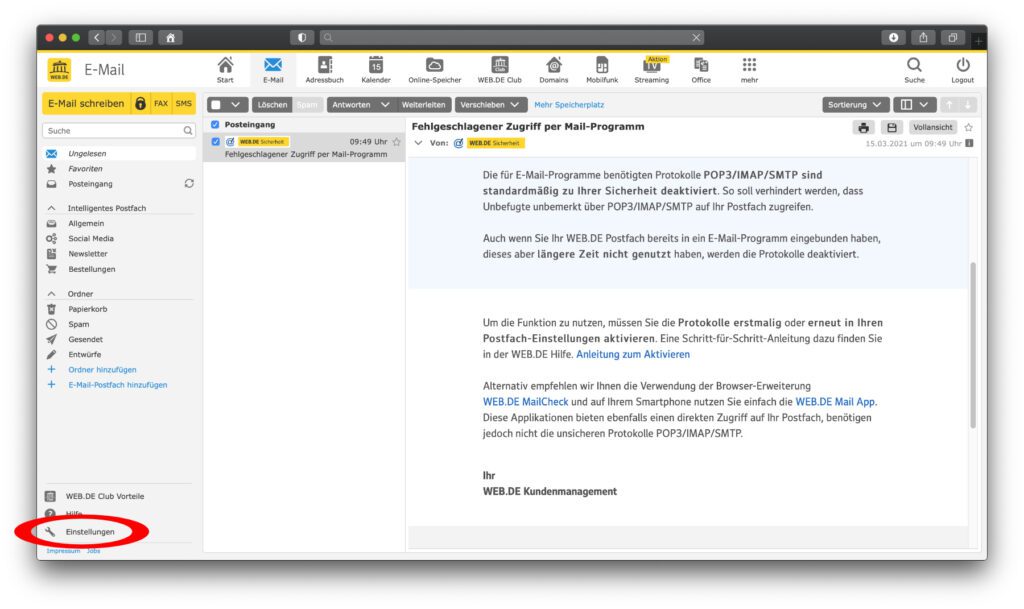This screenshot has height=609, width=1024.
Task: Click browser share icon
Action: point(923,38)
